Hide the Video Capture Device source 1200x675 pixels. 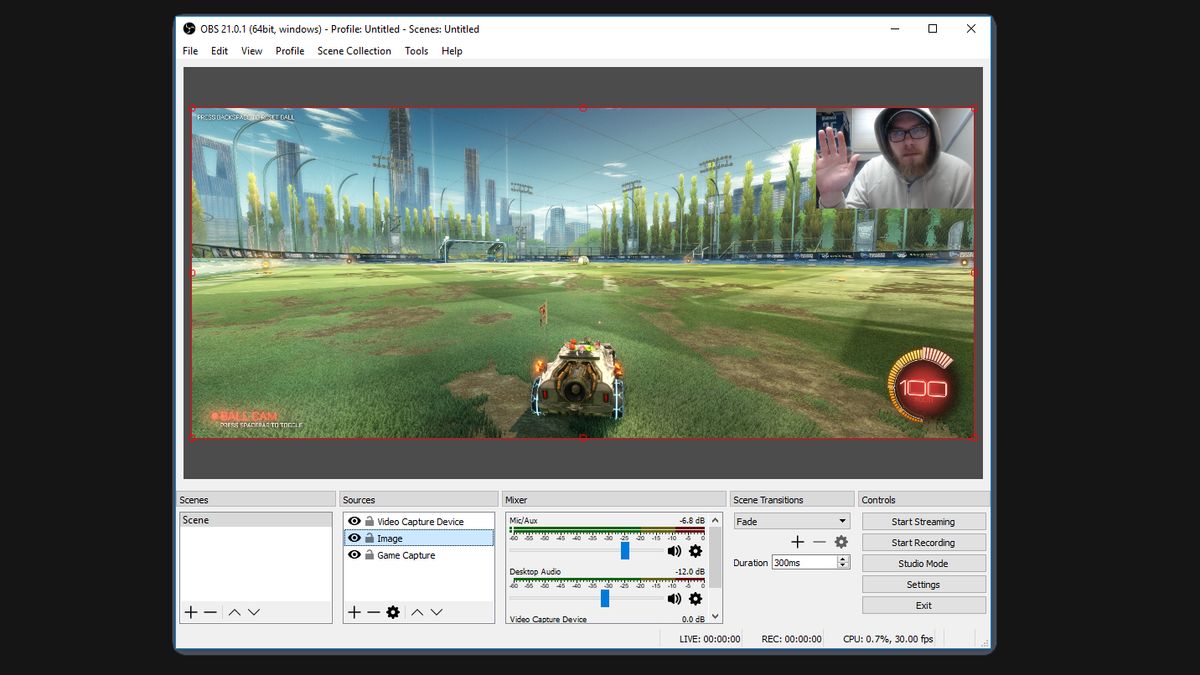point(354,521)
